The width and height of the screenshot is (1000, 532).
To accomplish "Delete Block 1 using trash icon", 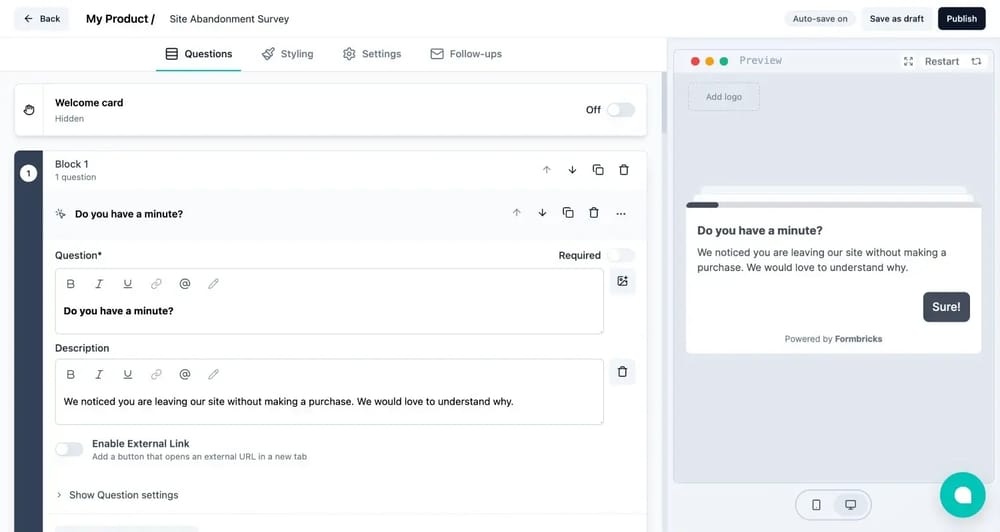I will pyautogui.click(x=624, y=170).
